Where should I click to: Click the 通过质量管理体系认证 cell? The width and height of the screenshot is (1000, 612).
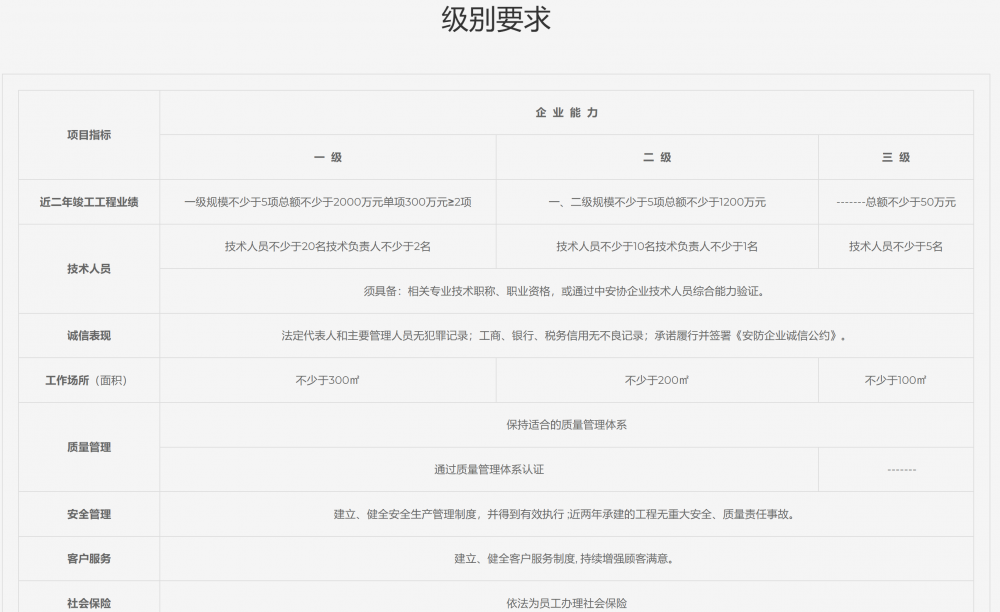click(489, 469)
